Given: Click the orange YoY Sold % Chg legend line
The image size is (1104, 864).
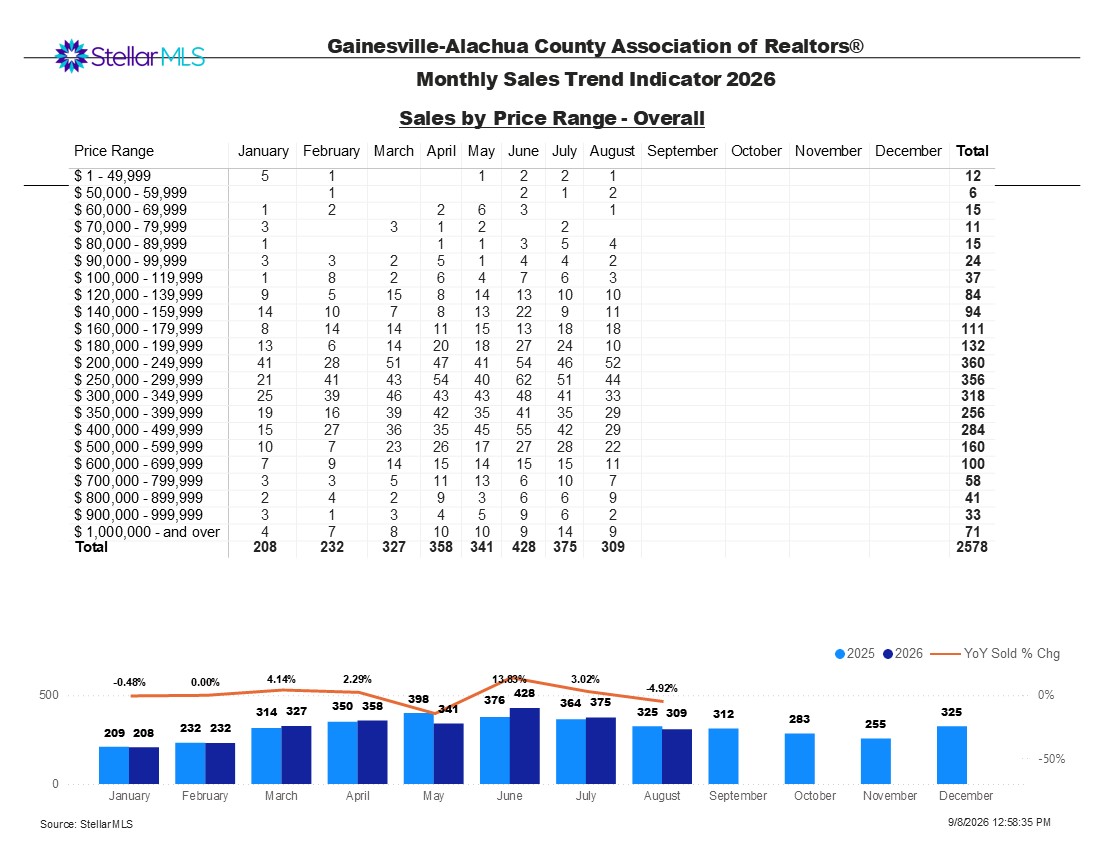Looking at the screenshot, I should (x=945, y=654).
